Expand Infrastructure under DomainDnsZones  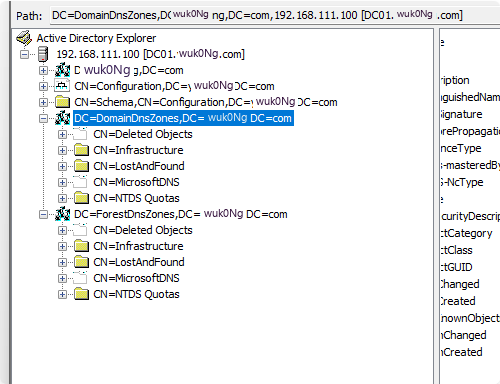pos(62,150)
